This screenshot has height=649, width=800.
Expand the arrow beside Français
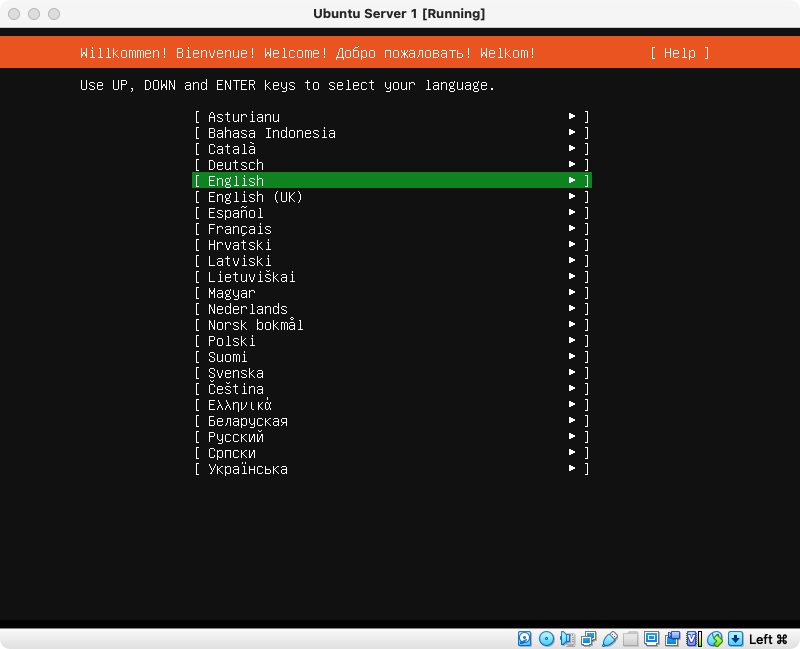point(572,229)
